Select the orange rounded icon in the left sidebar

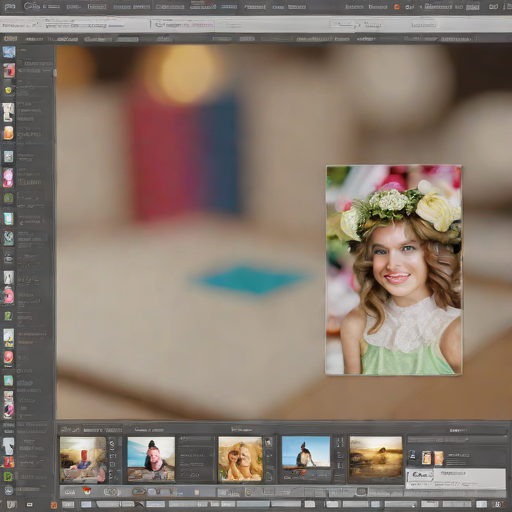(9, 133)
